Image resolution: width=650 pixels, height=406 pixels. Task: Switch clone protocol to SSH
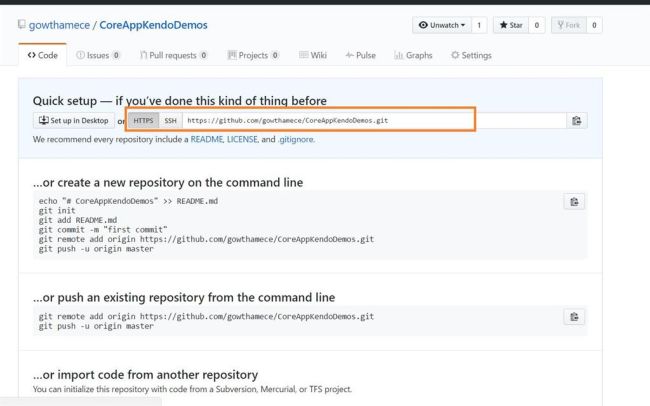170,121
